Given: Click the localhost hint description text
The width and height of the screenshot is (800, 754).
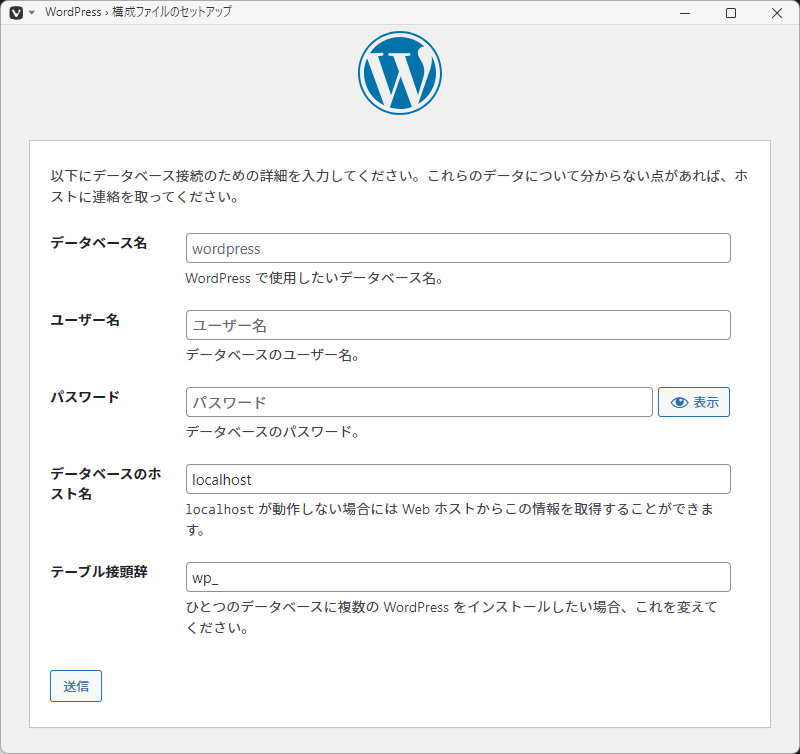Looking at the screenshot, I should 449,519.
